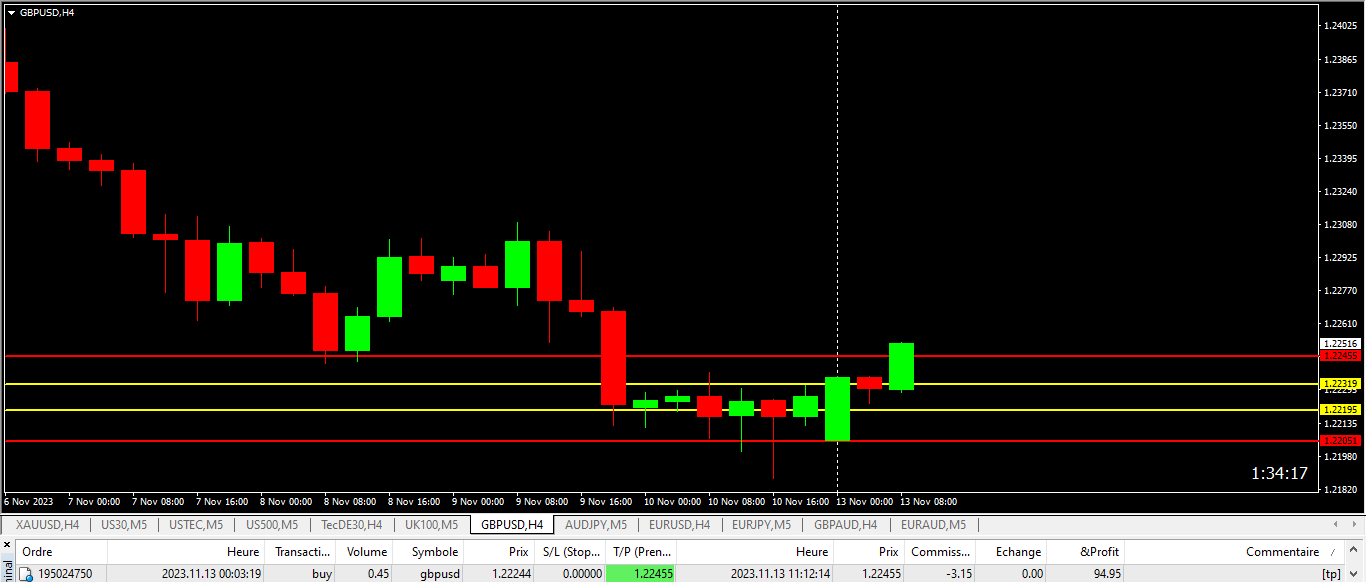Click the -3.15 commission cell
Screen dimensions: 1366x582
tap(957, 574)
